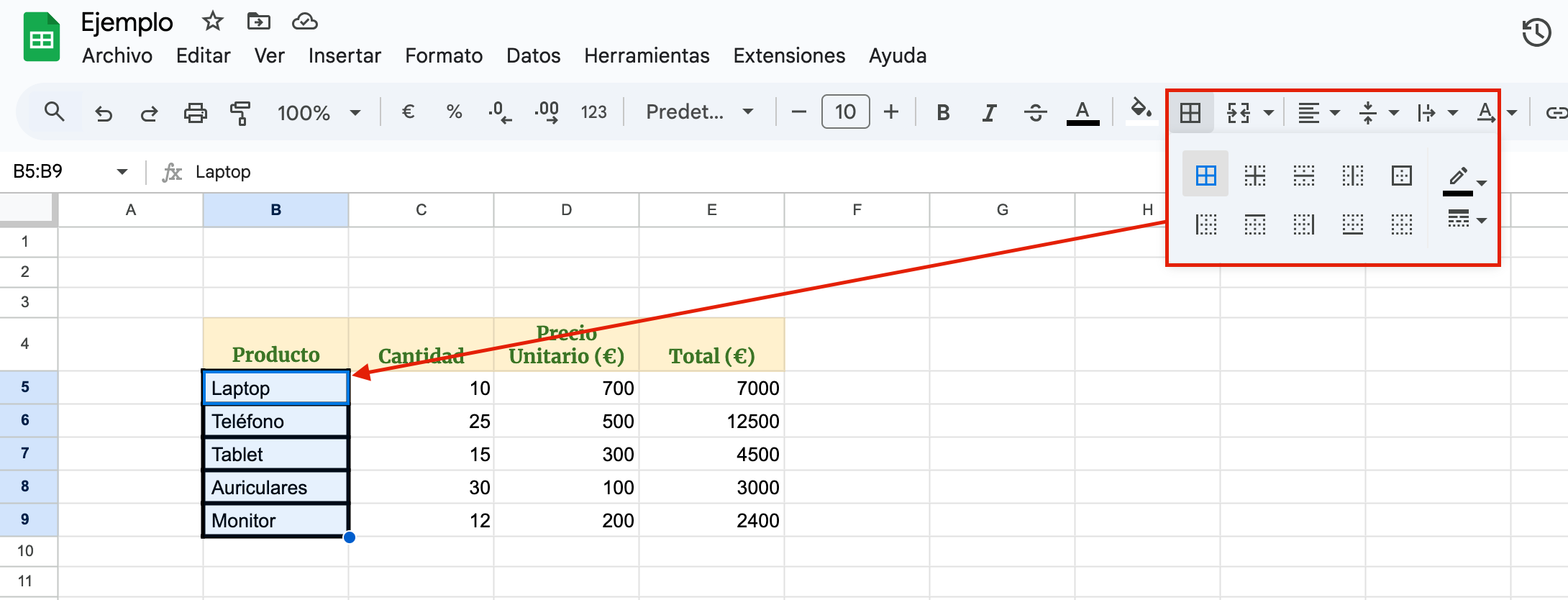Select the paint format tool
The image size is (1568, 600).
240,113
